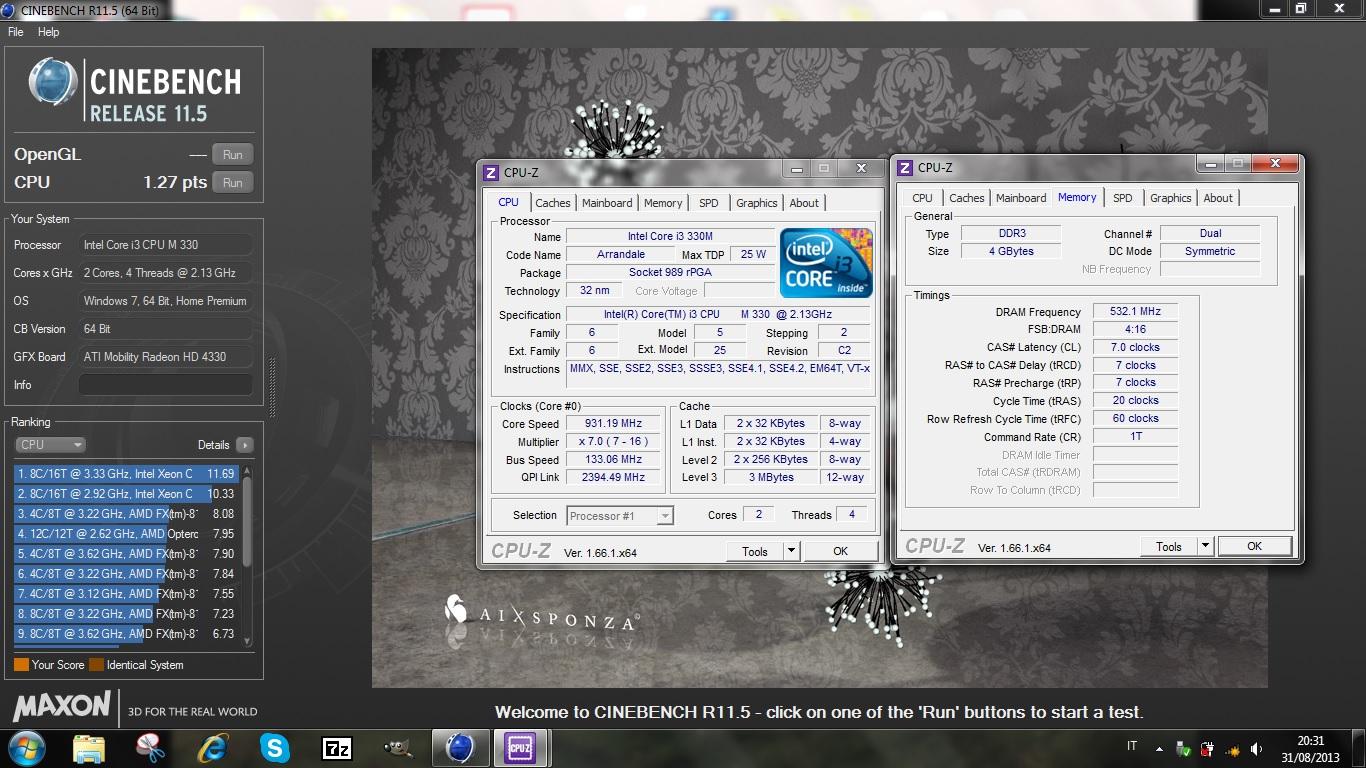The image size is (1366, 768).
Task: Open the Ranking CPU dropdown
Action: click(50, 445)
